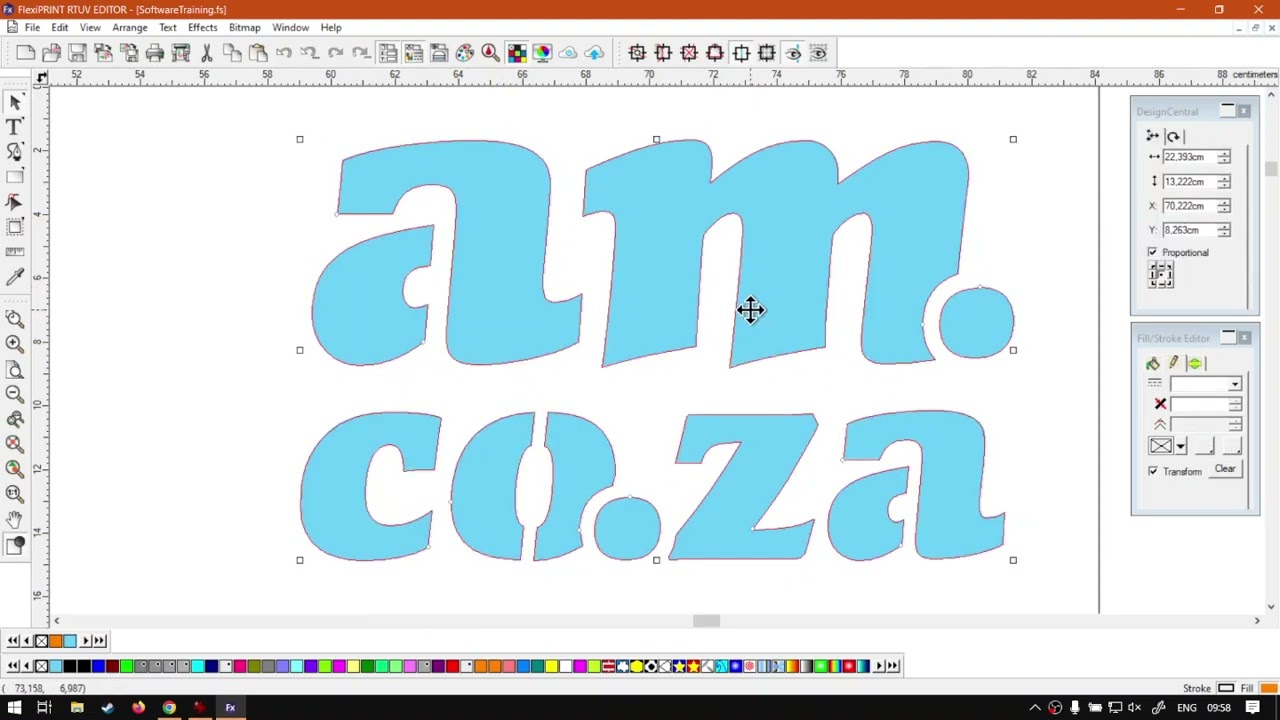Open the Rotate tab icon in DesignCentral
The image size is (1280, 720).
coord(1174,136)
